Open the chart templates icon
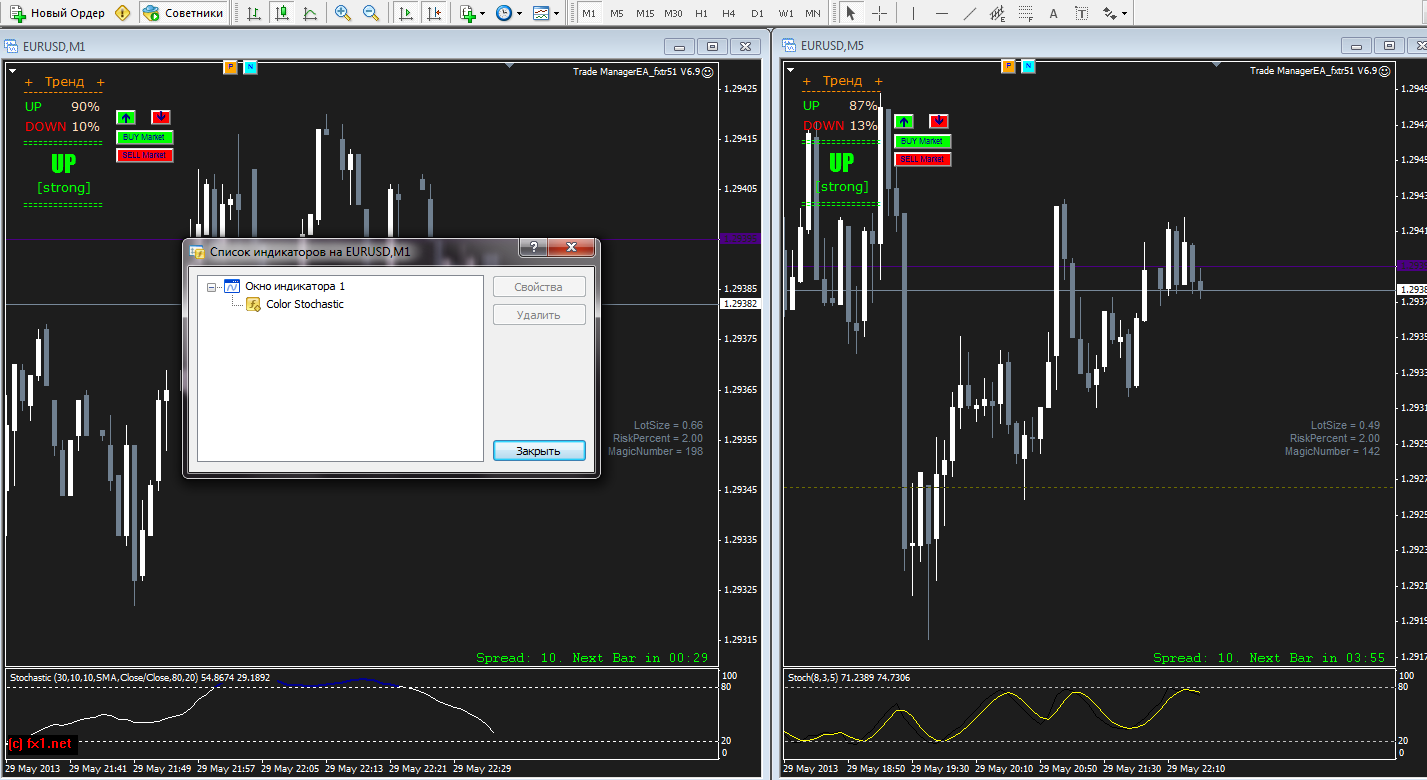This screenshot has height=780, width=1427. (540, 13)
